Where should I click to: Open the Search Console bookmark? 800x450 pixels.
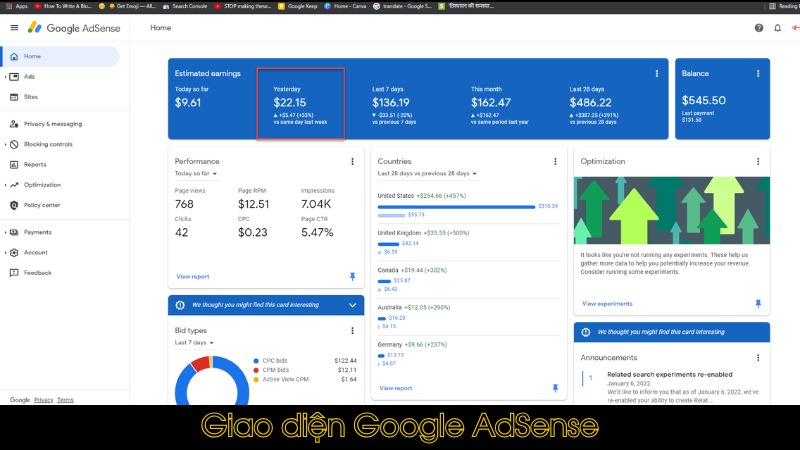185,6
